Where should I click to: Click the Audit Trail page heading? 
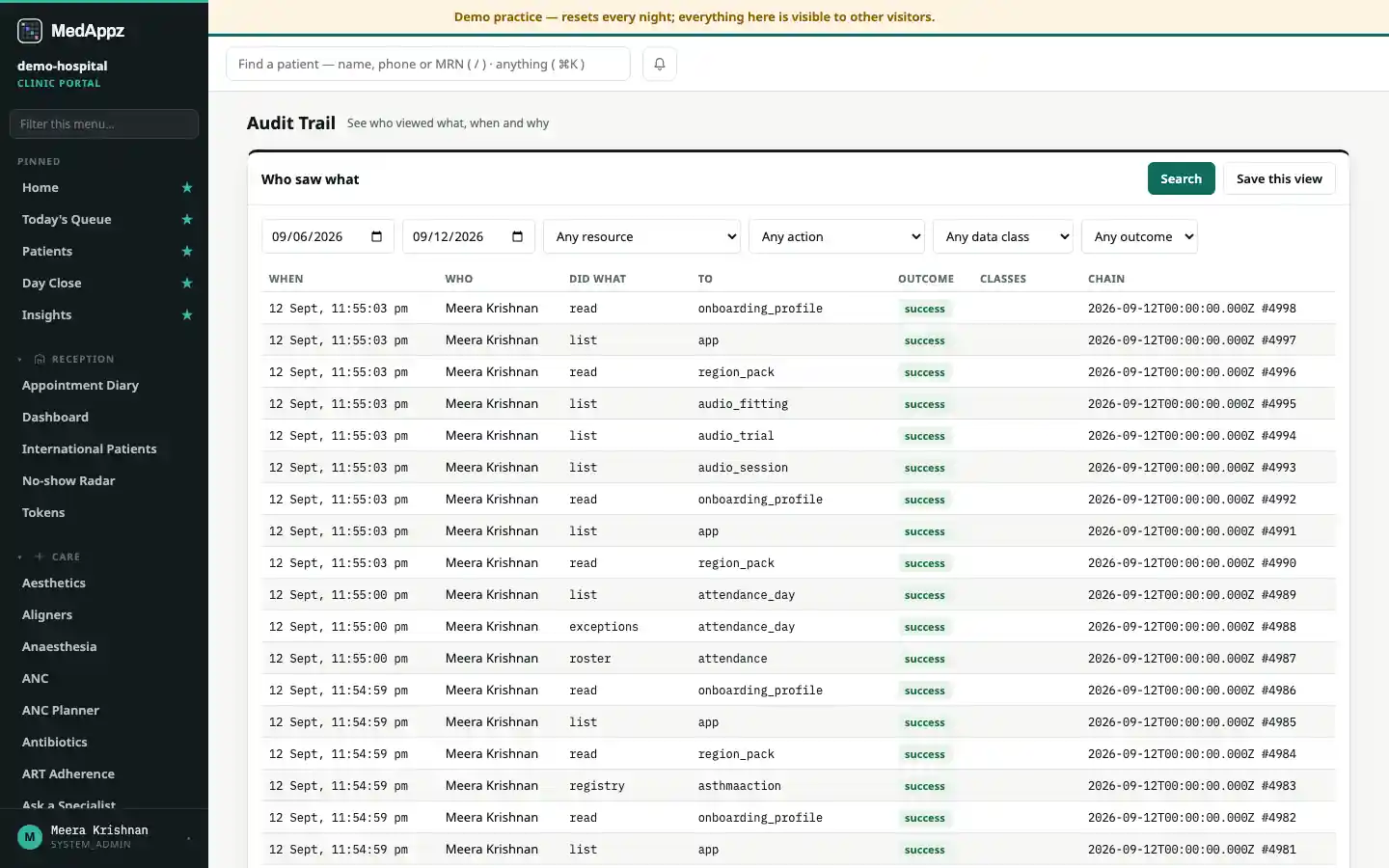coord(291,122)
